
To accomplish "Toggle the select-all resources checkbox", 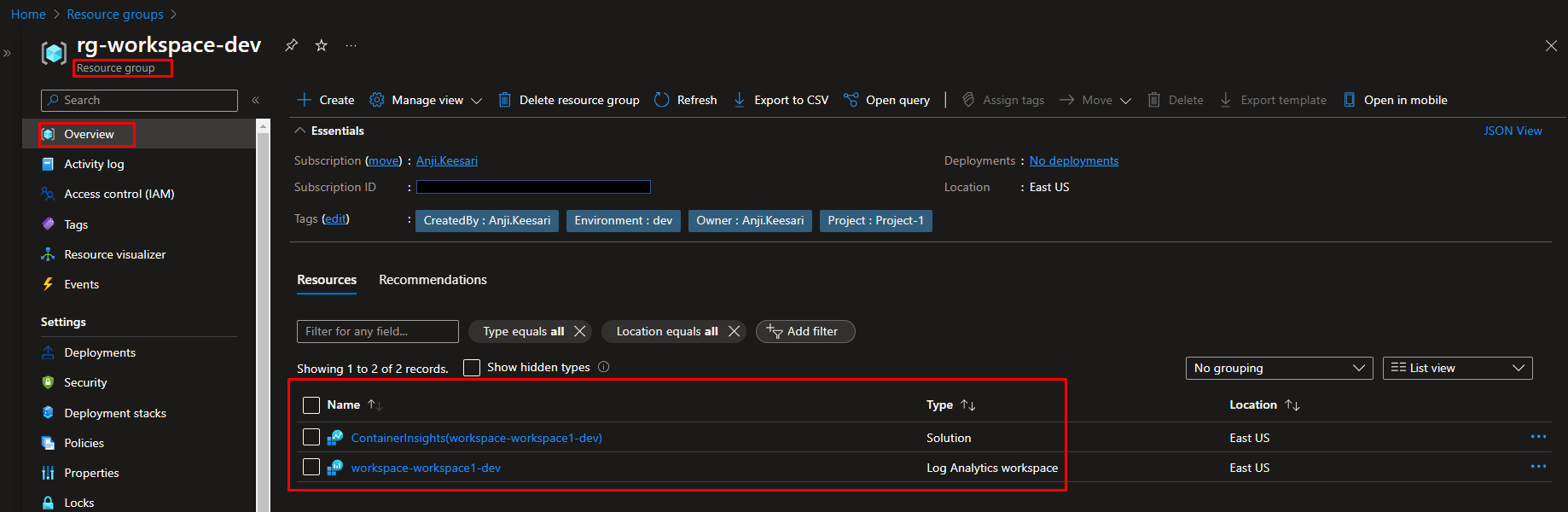I will [x=311, y=405].
